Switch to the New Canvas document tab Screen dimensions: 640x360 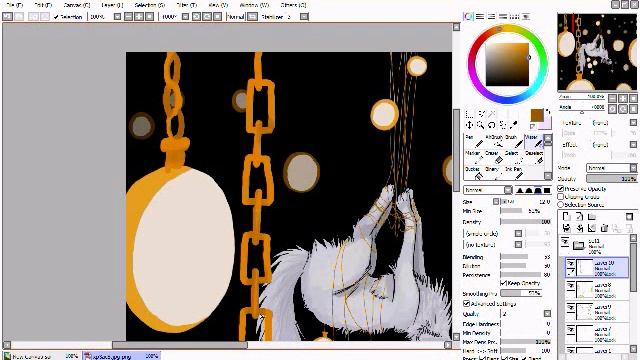point(41,356)
